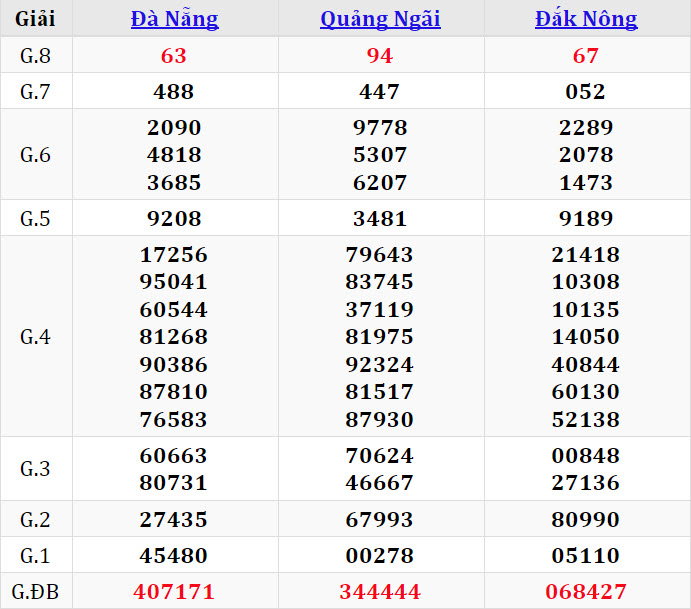
Task: Click G.4 number 87810
Action: tap(174, 392)
